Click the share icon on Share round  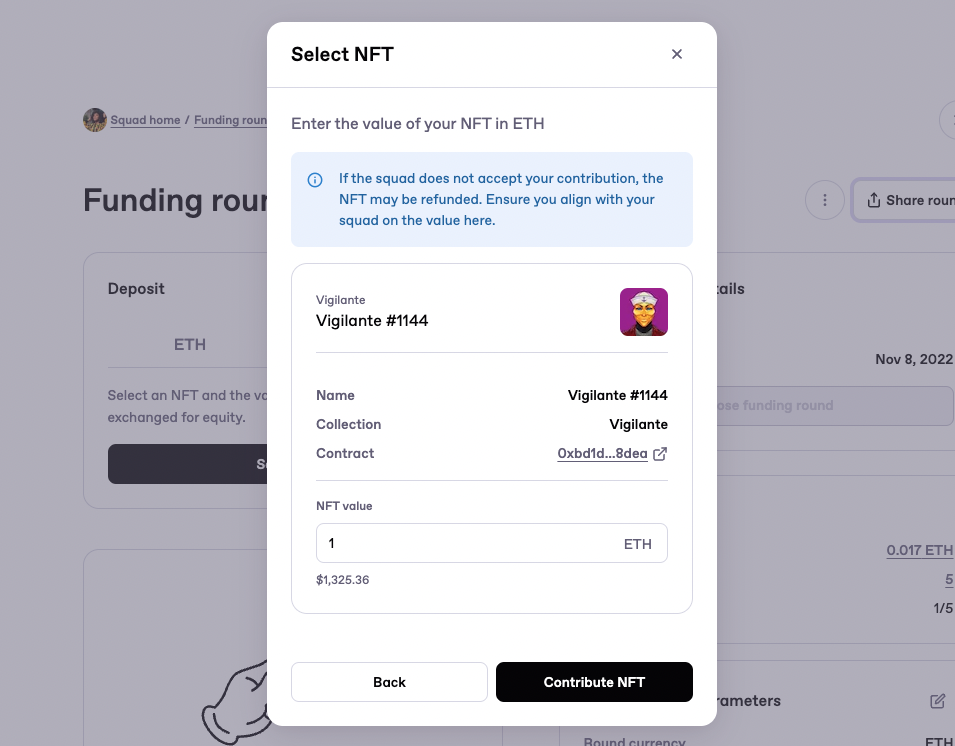873,200
